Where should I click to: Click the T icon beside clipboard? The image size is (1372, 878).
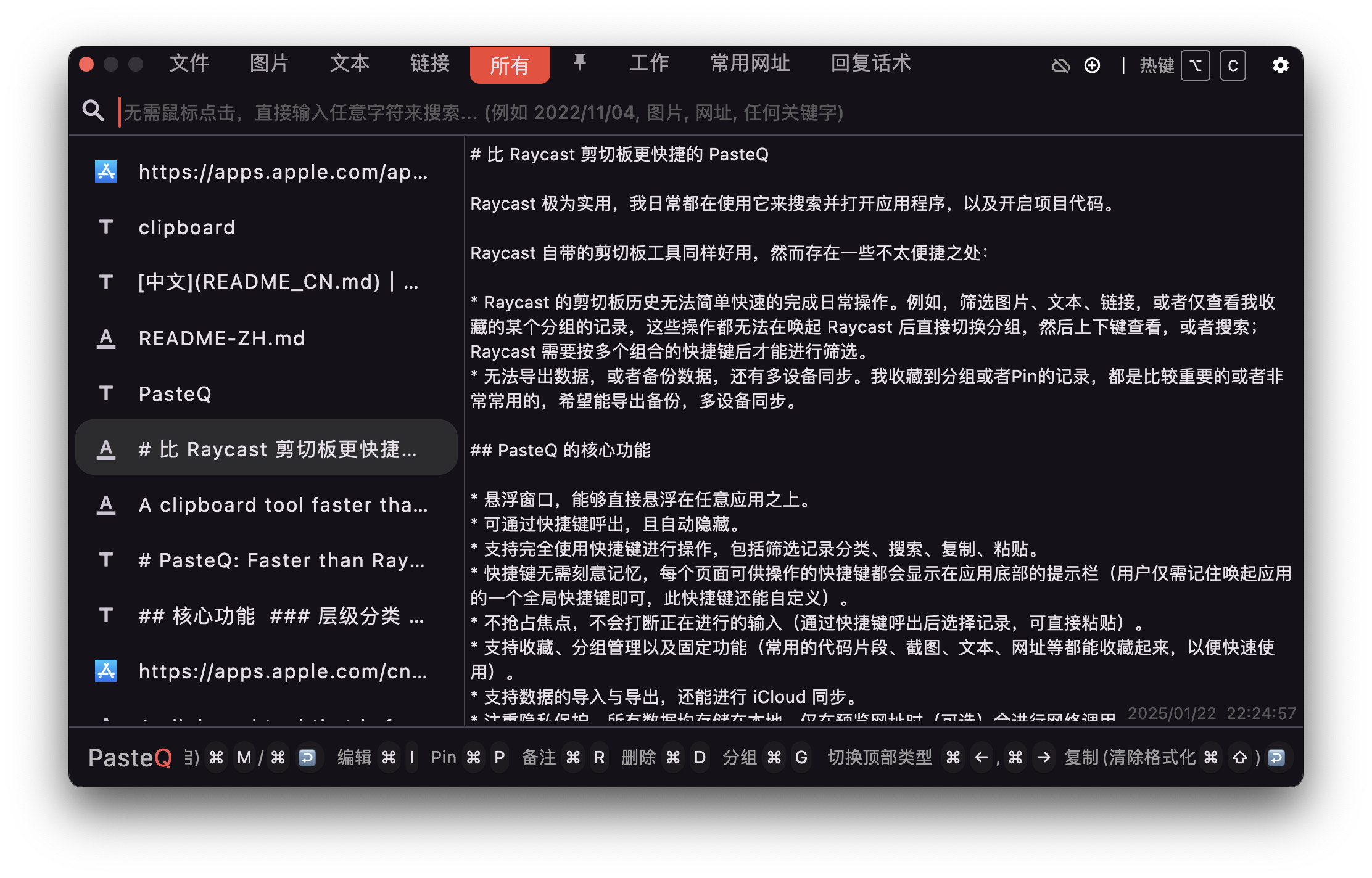click(x=106, y=227)
